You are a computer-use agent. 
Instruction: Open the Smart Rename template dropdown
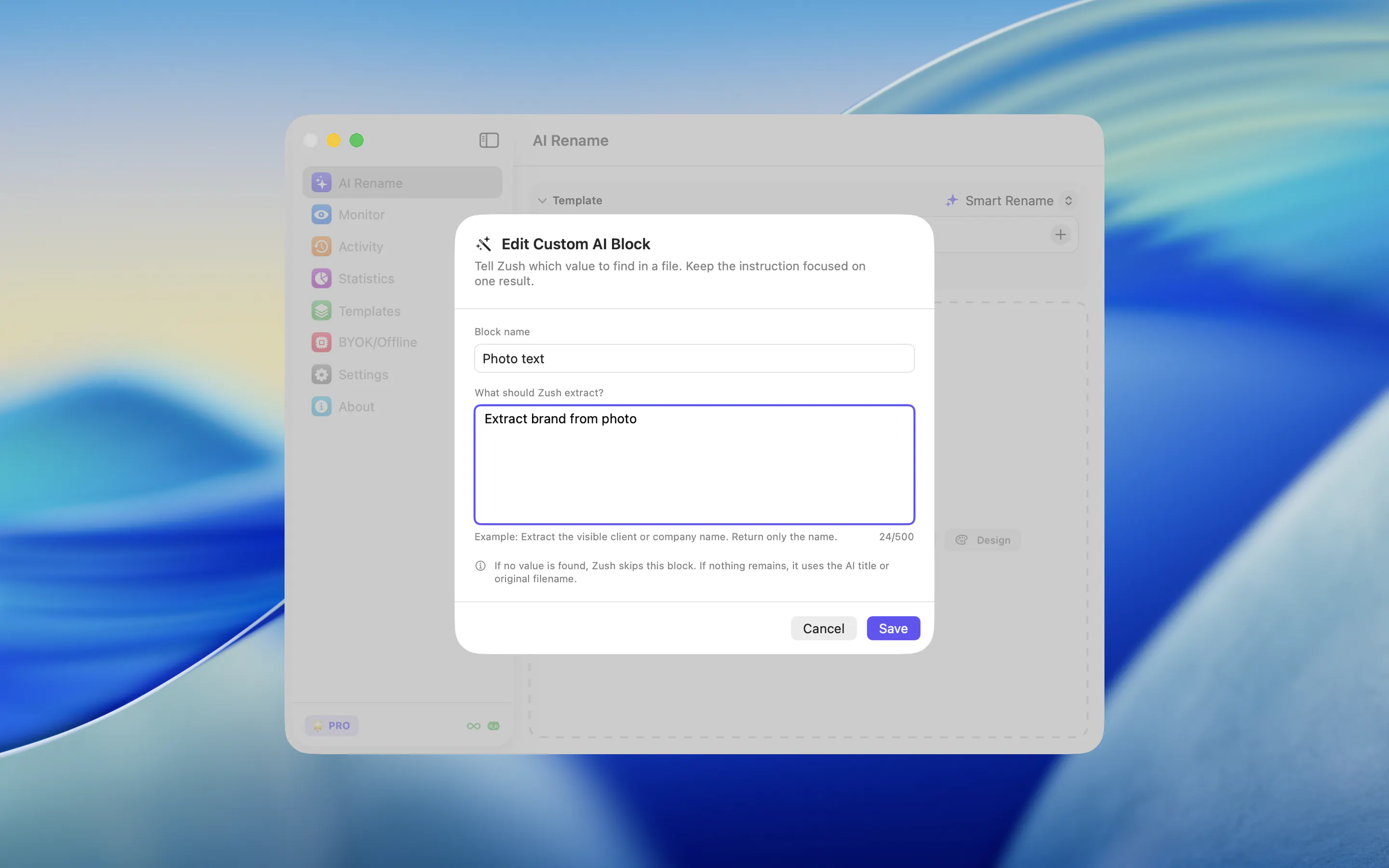click(x=1009, y=200)
